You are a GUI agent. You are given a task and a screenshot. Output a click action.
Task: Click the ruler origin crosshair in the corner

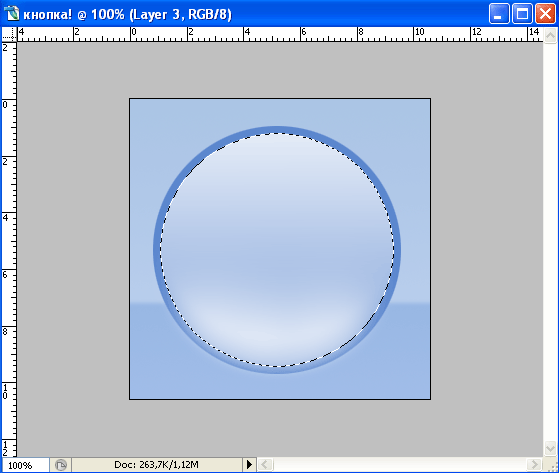point(9,35)
